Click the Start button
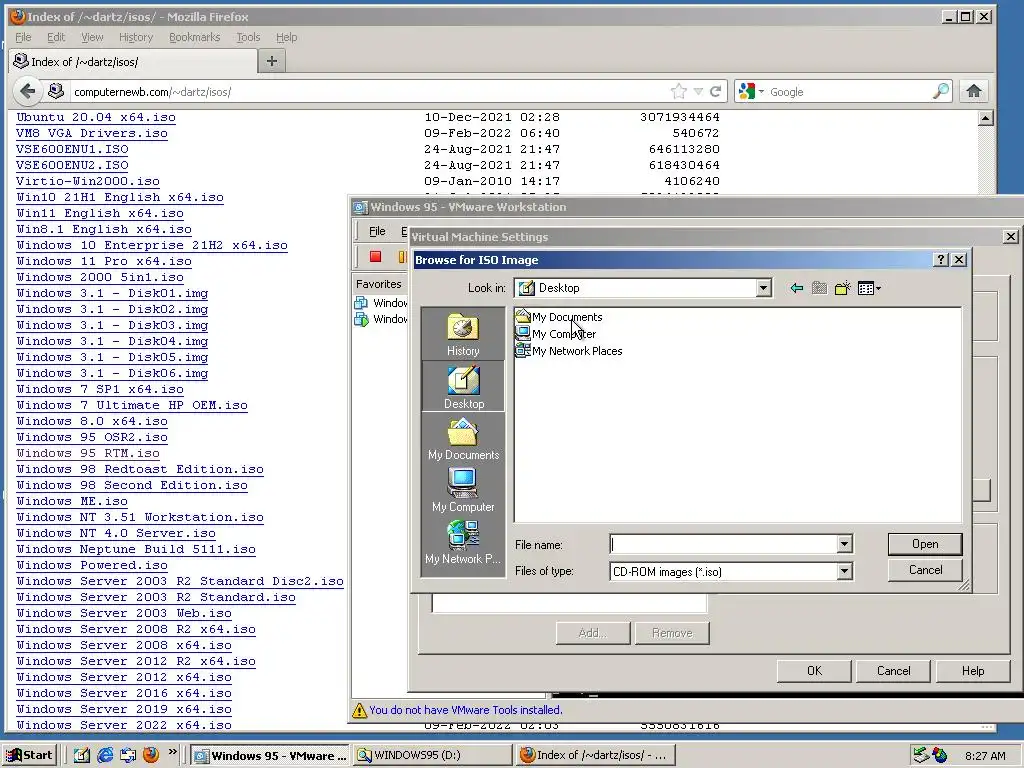This screenshot has height=768, width=1024. coord(30,755)
